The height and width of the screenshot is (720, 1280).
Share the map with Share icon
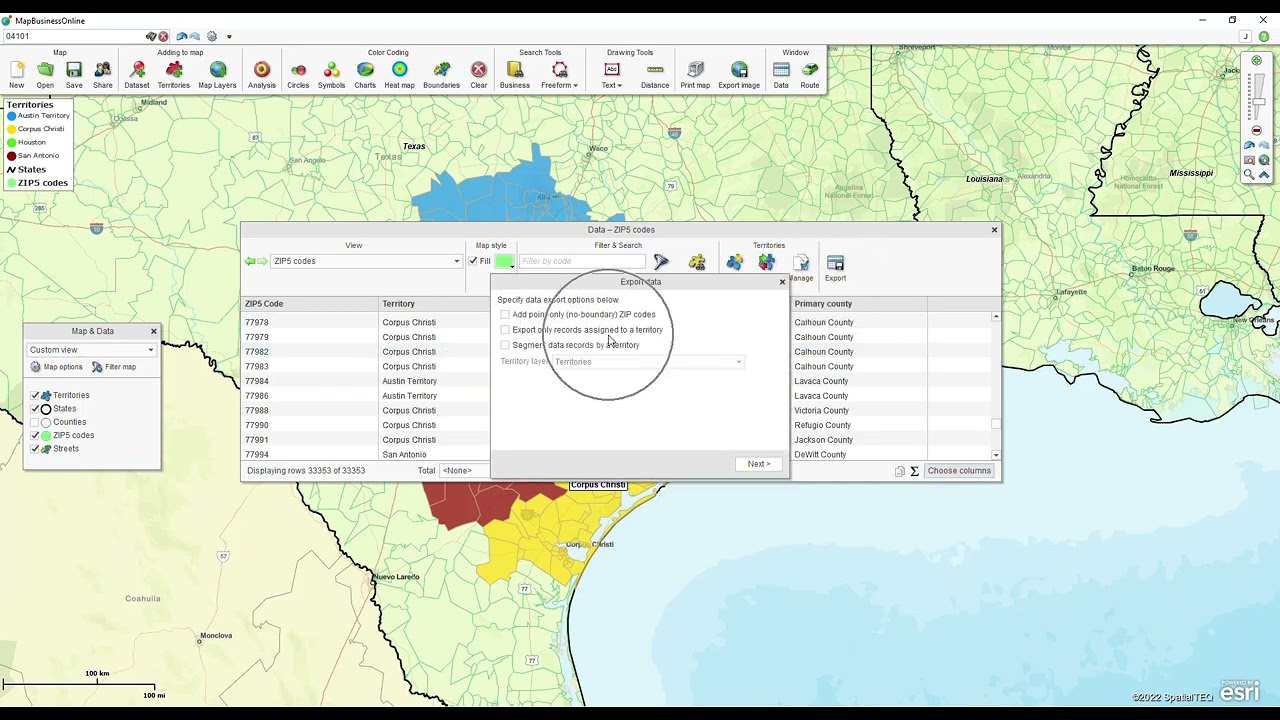pyautogui.click(x=103, y=74)
